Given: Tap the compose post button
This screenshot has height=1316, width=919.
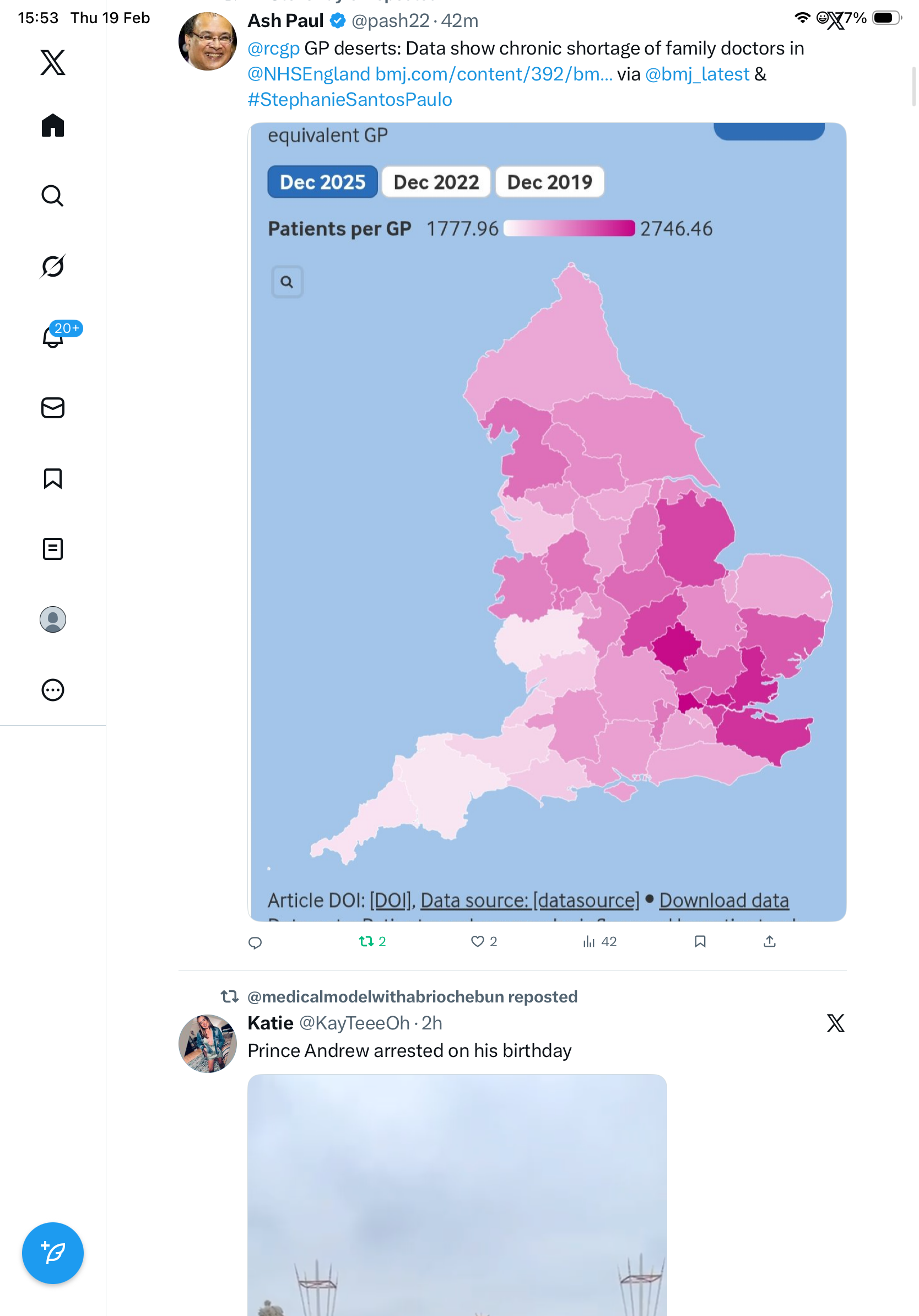Looking at the screenshot, I should point(53,1254).
